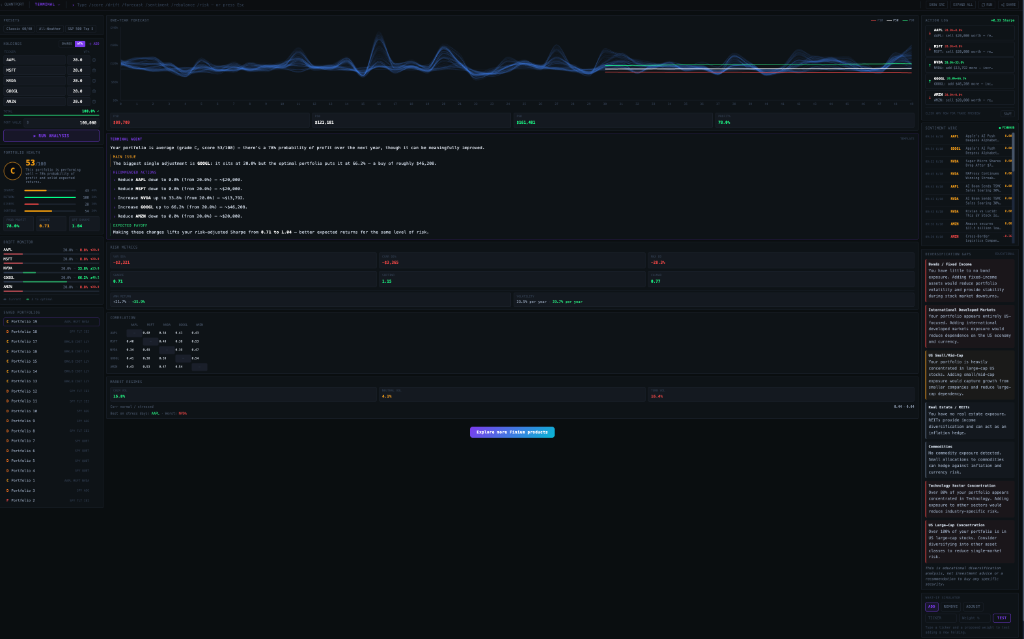
Task: Click the International Developed Markets card
Action: [969, 326]
